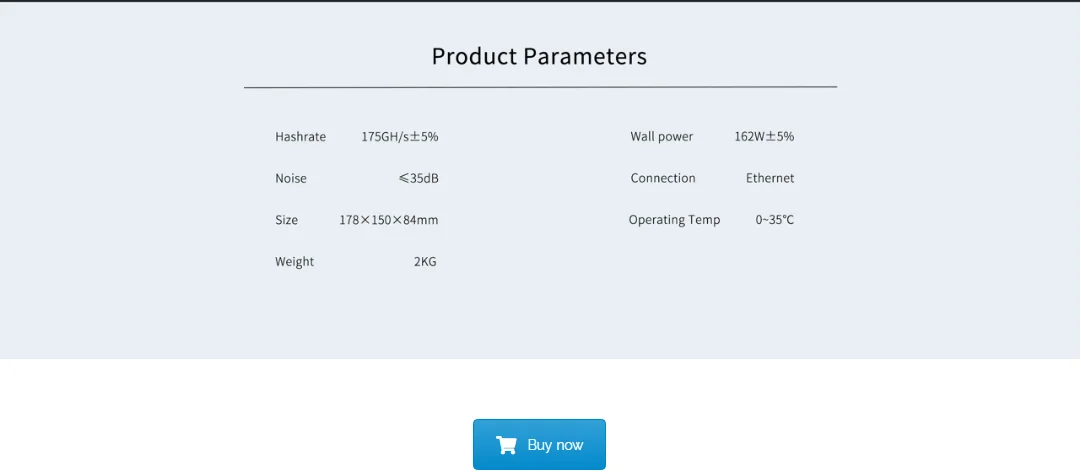Click the 178×150×84mm size value
The image size is (1081, 474).
[388, 220]
